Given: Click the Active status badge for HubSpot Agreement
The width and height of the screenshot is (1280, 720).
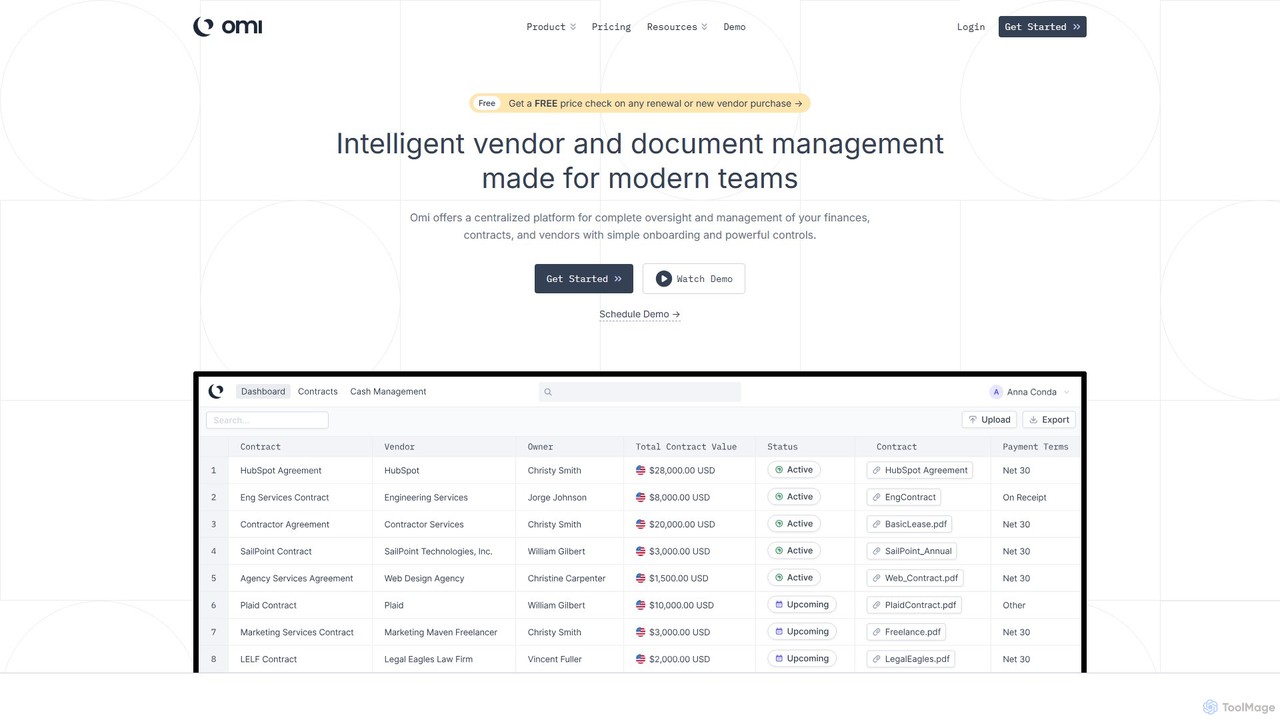Looking at the screenshot, I should 794,470.
